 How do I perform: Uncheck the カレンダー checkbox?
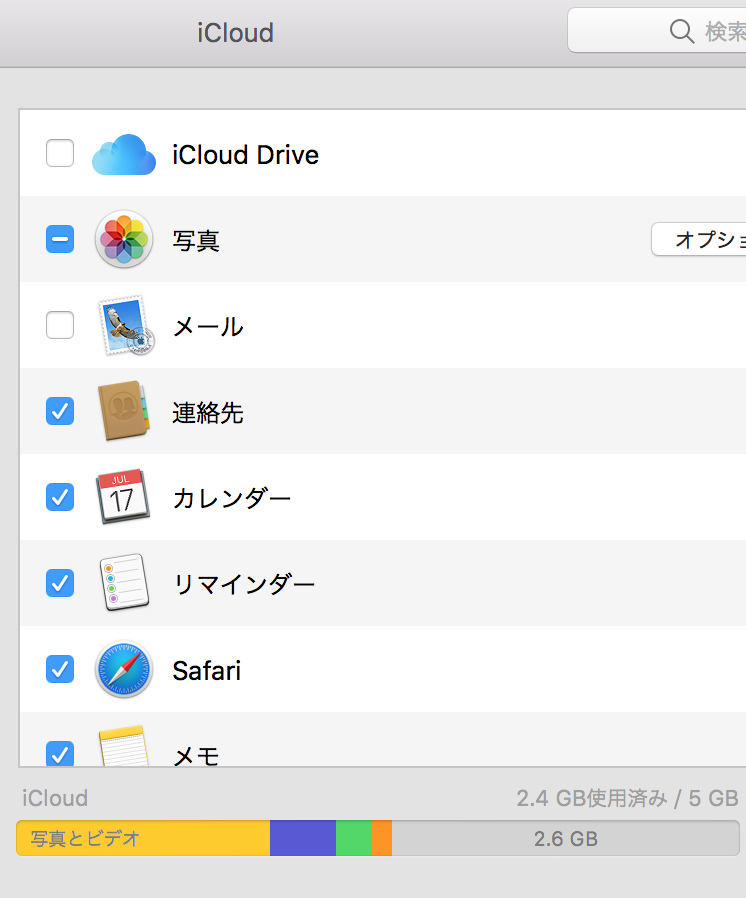60,497
